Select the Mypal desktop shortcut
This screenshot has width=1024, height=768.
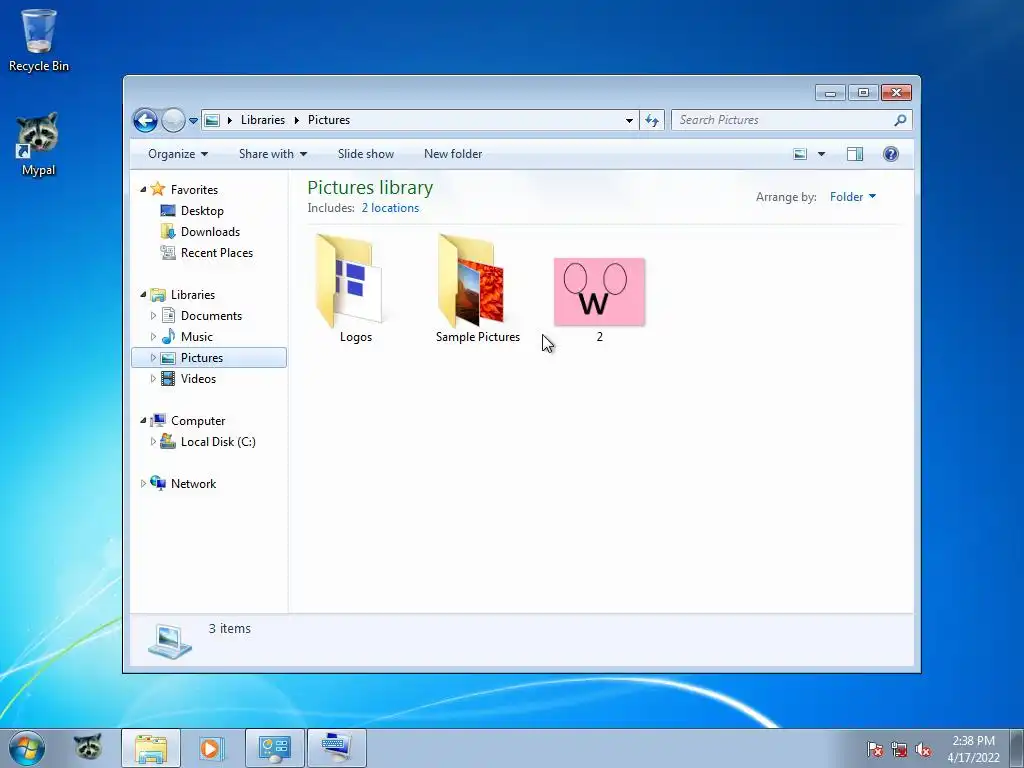pyautogui.click(x=39, y=145)
